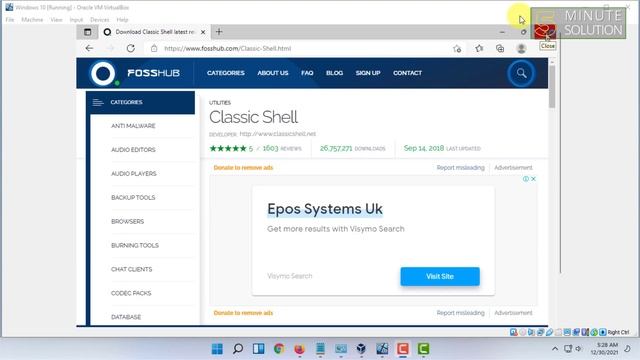Open the VirtualBox Help menu
This screenshot has width=640, height=360.
click(x=122, y=20)
